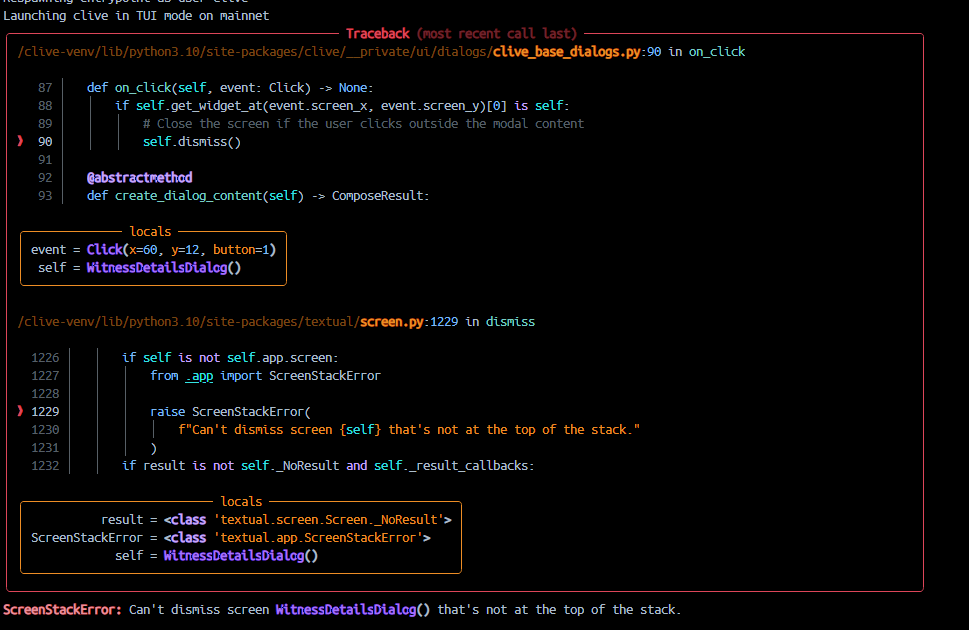
Task: Click the locals label on the first locals box
Action: coord(150,232)
